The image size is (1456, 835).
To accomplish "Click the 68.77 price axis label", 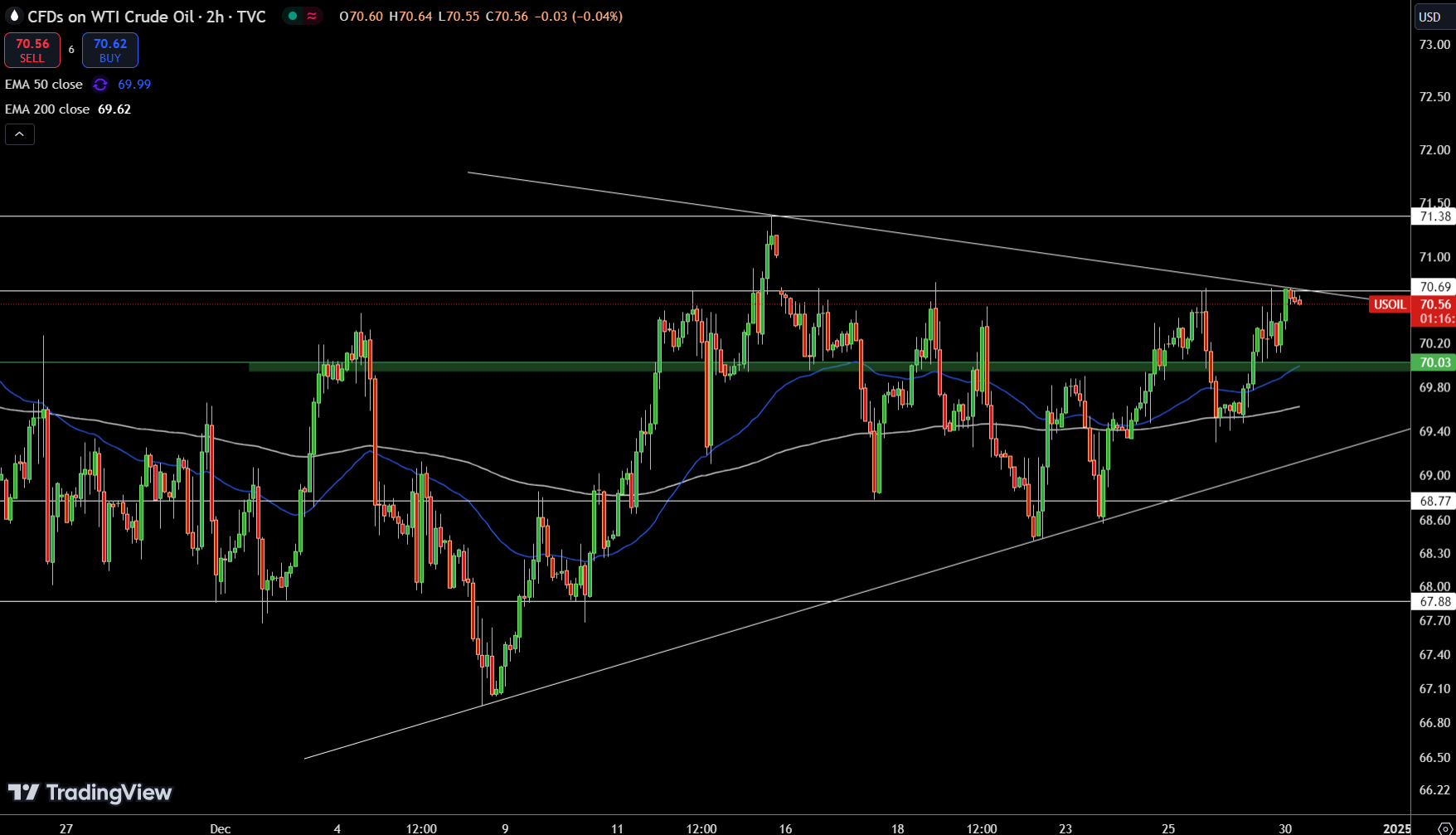I will pos(1434,501).
